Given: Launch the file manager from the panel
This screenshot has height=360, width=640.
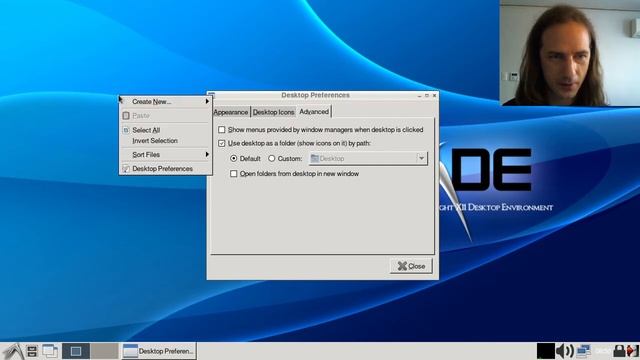Looking at the screenshot, I should coord(32,351).
